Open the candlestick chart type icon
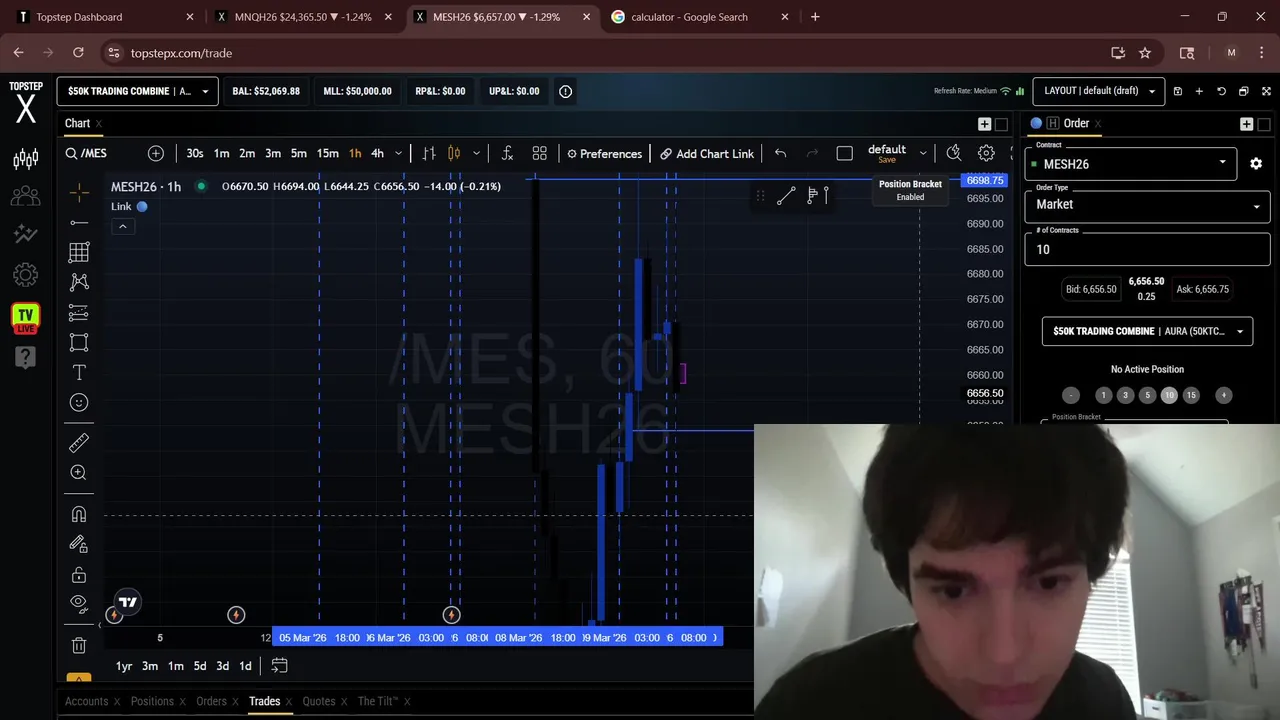This screenshot has height=720, width=1280. point(454,153)
